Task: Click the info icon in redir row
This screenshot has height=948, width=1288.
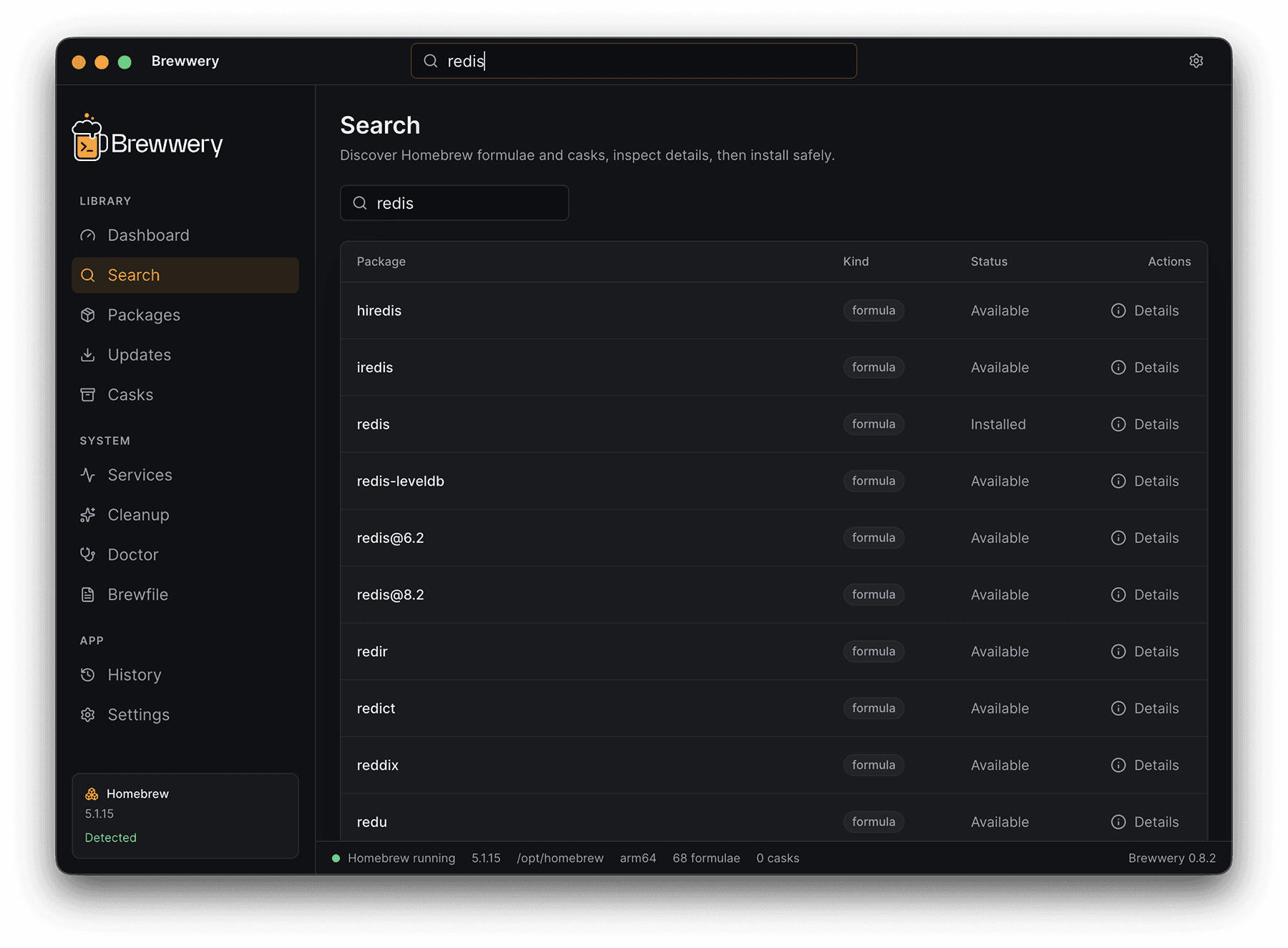Action: click(1118, 652)
